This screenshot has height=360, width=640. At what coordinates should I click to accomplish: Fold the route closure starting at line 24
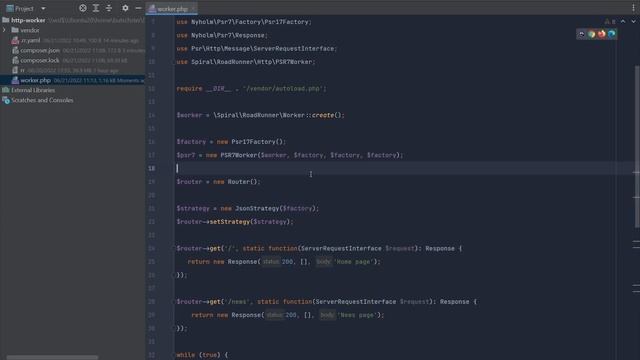[x=173, y=248]
